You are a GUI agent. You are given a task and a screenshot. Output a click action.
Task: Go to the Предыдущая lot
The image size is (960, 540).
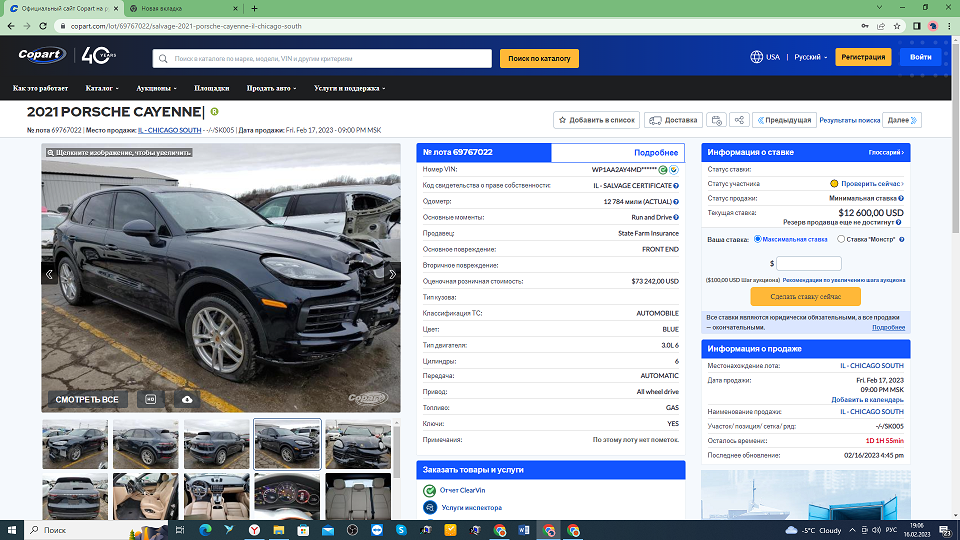785,120
